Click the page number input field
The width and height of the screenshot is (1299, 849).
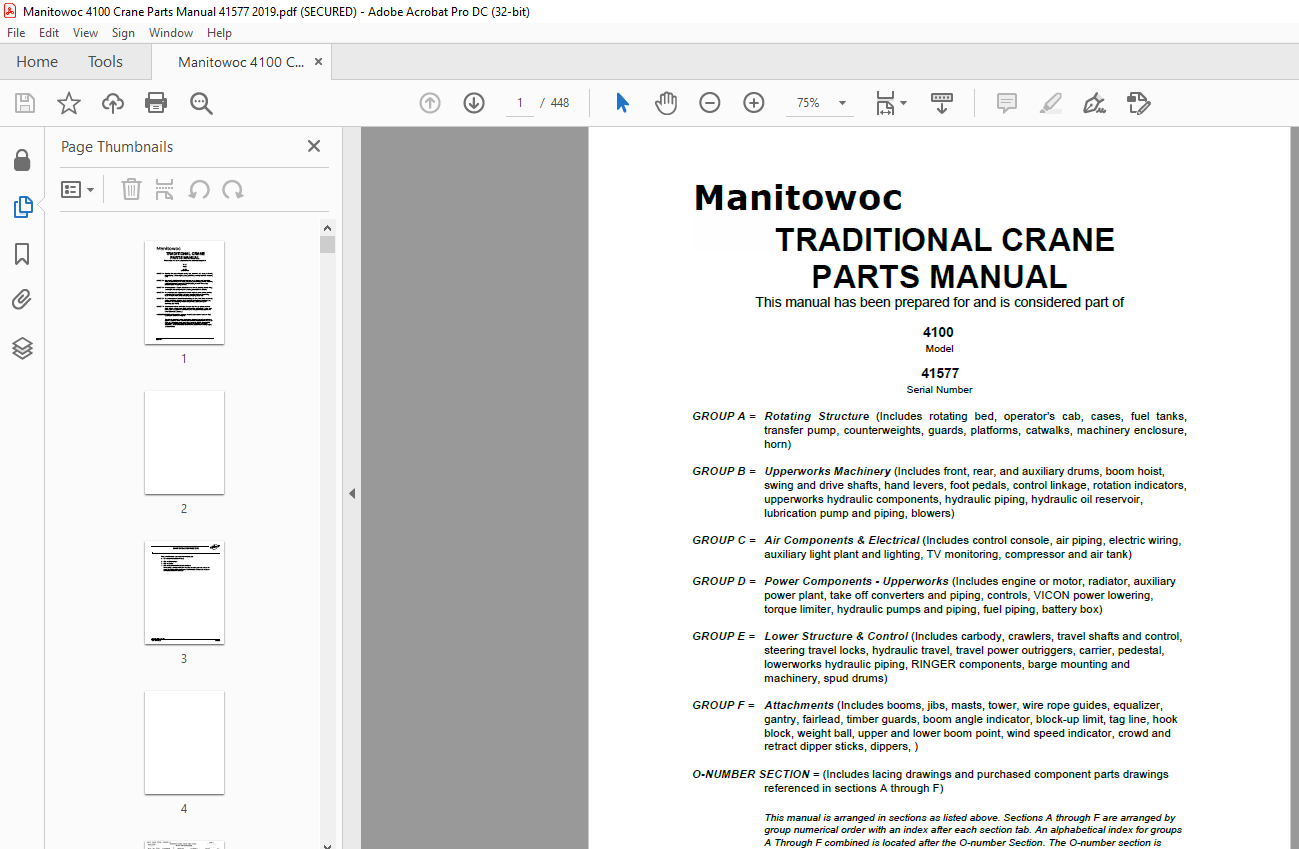coord(520,103)
